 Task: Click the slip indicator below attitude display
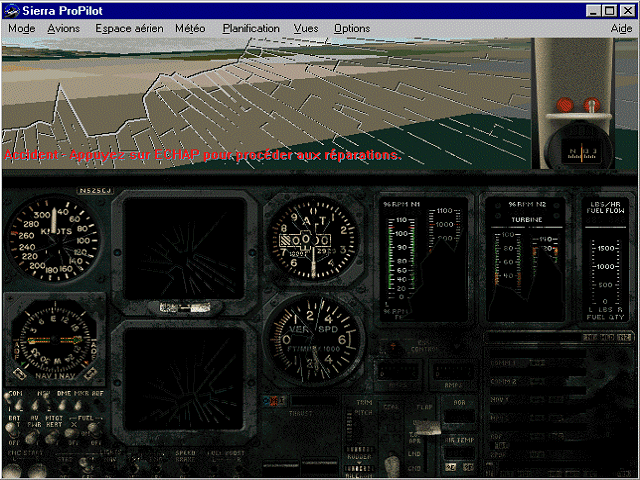(x=185, y=307)
